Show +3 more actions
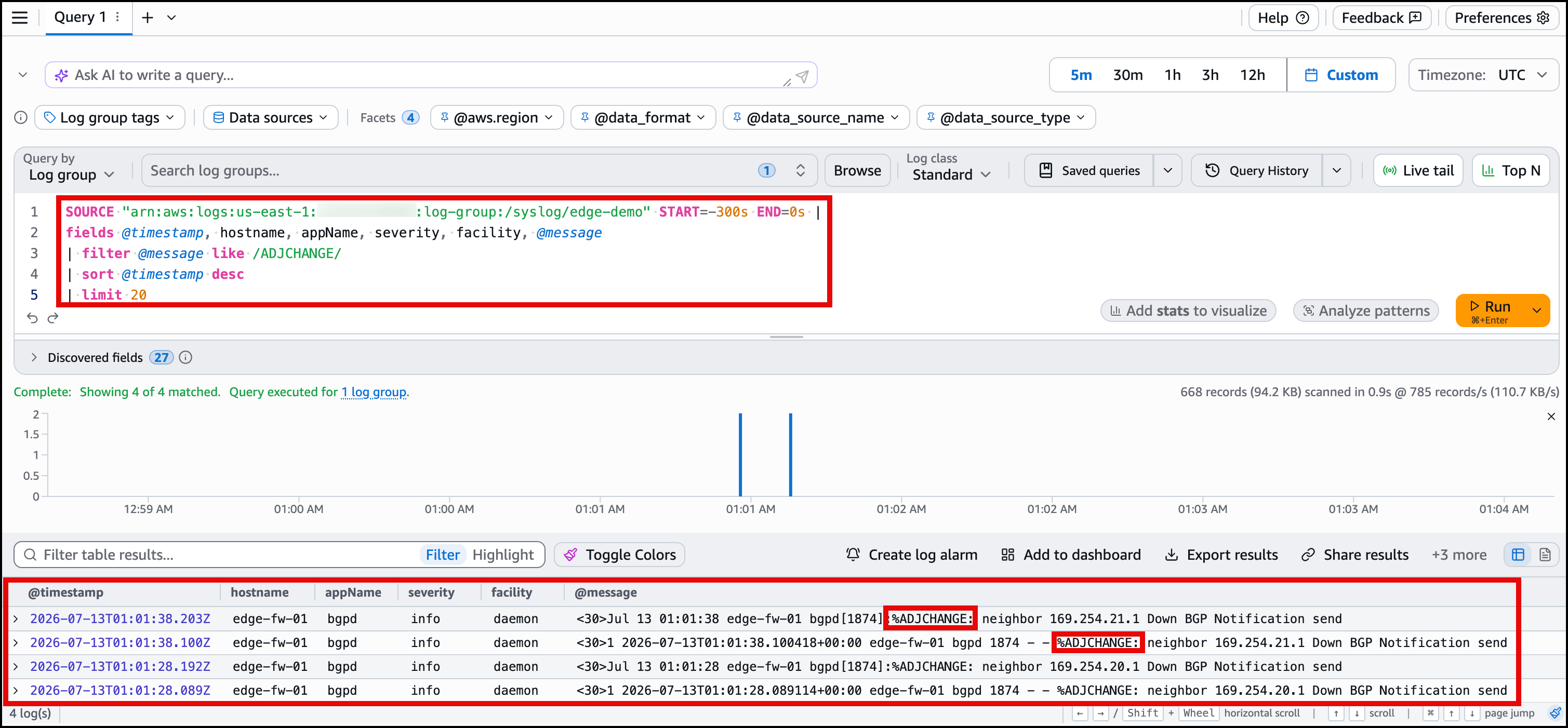Image resolution: width=1568 pixels, height=728 pixels. click(1459, 555)
